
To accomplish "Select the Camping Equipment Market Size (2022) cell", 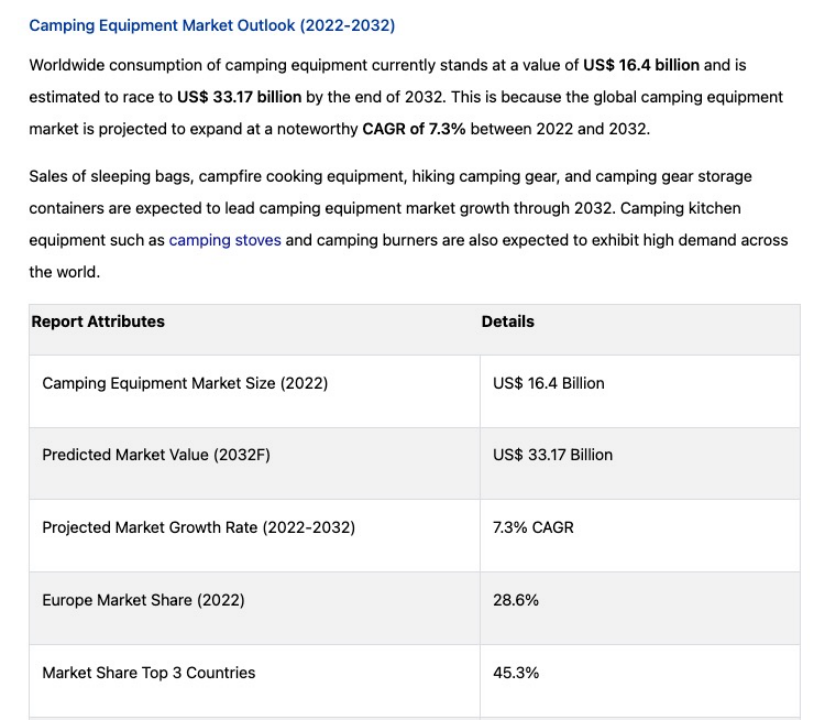I will pos(185,383).
